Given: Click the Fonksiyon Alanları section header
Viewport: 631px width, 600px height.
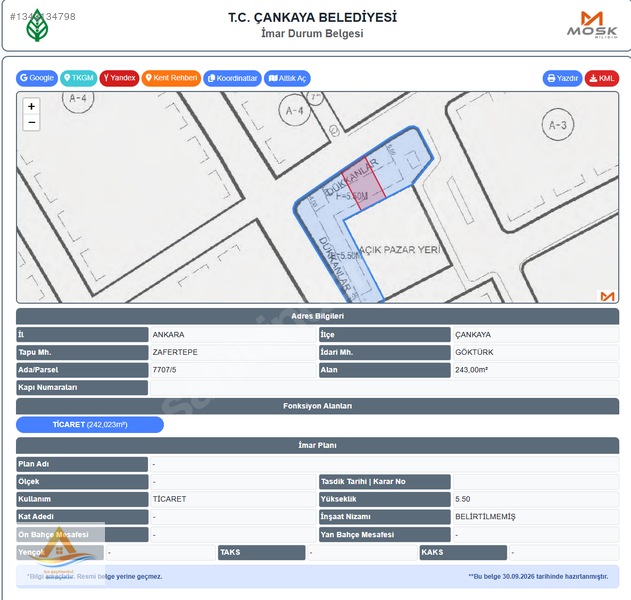Looking at the screenshot, I should [x=318, y=406].
